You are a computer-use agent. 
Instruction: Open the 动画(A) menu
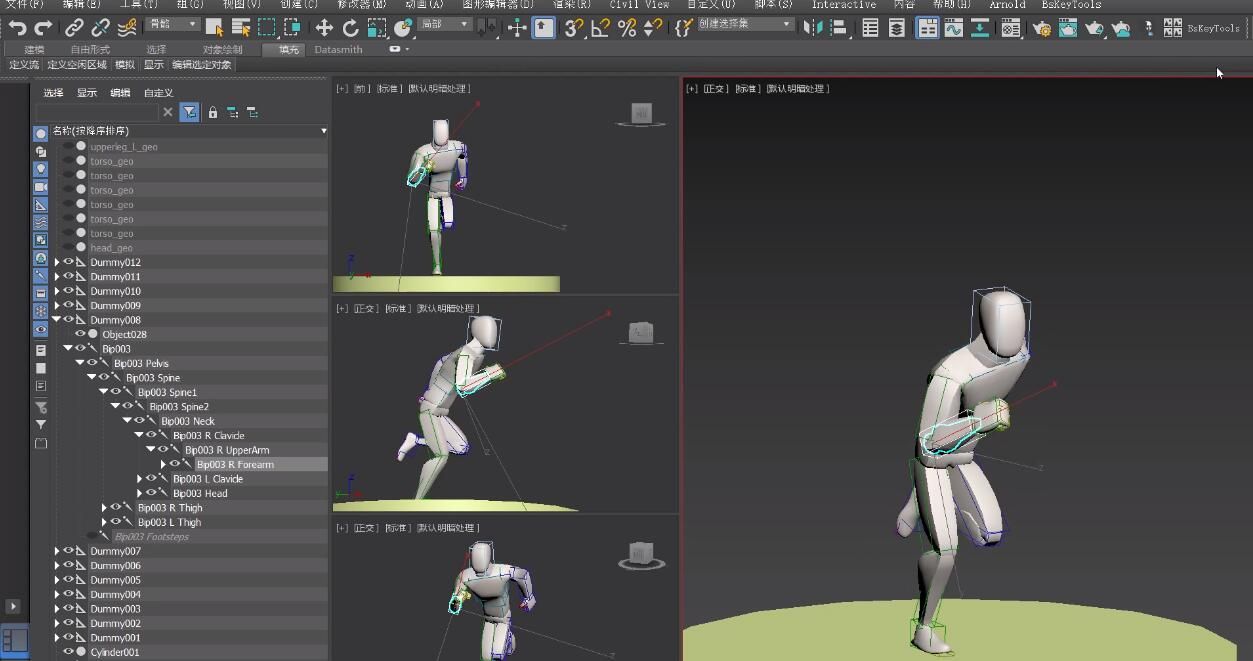(x=423, y=5)
